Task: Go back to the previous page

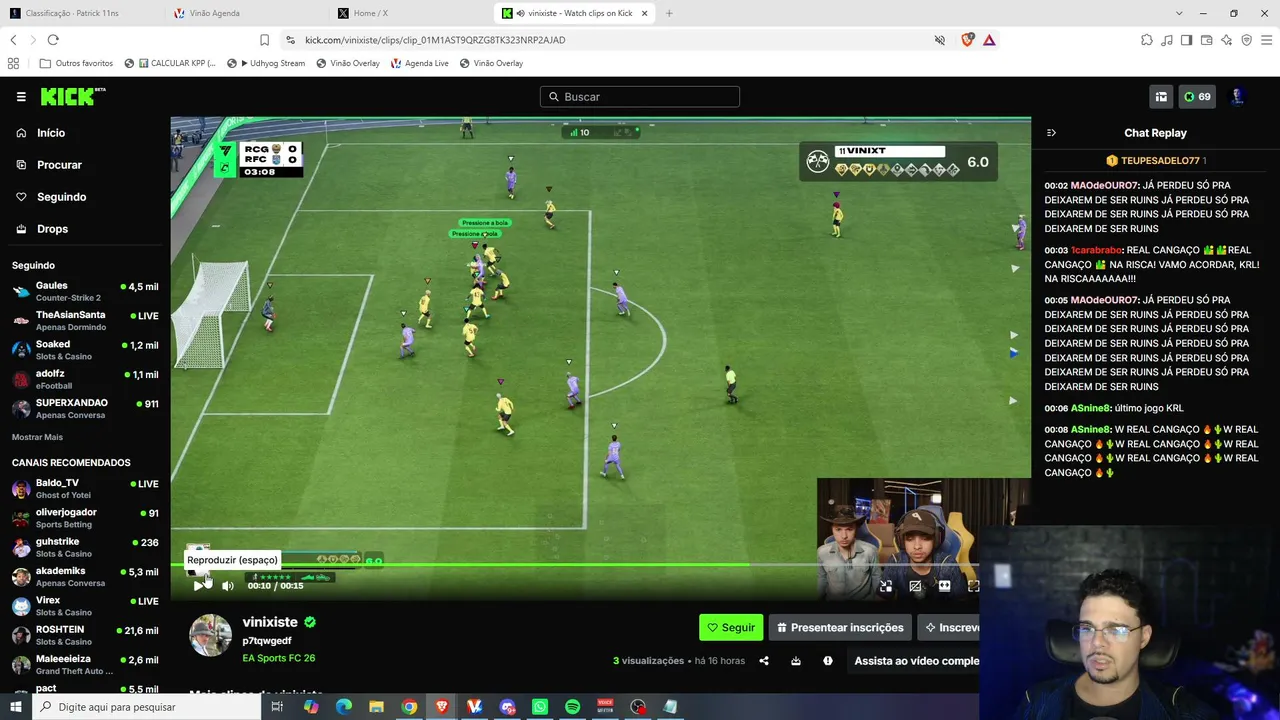Action: point(13,40)
